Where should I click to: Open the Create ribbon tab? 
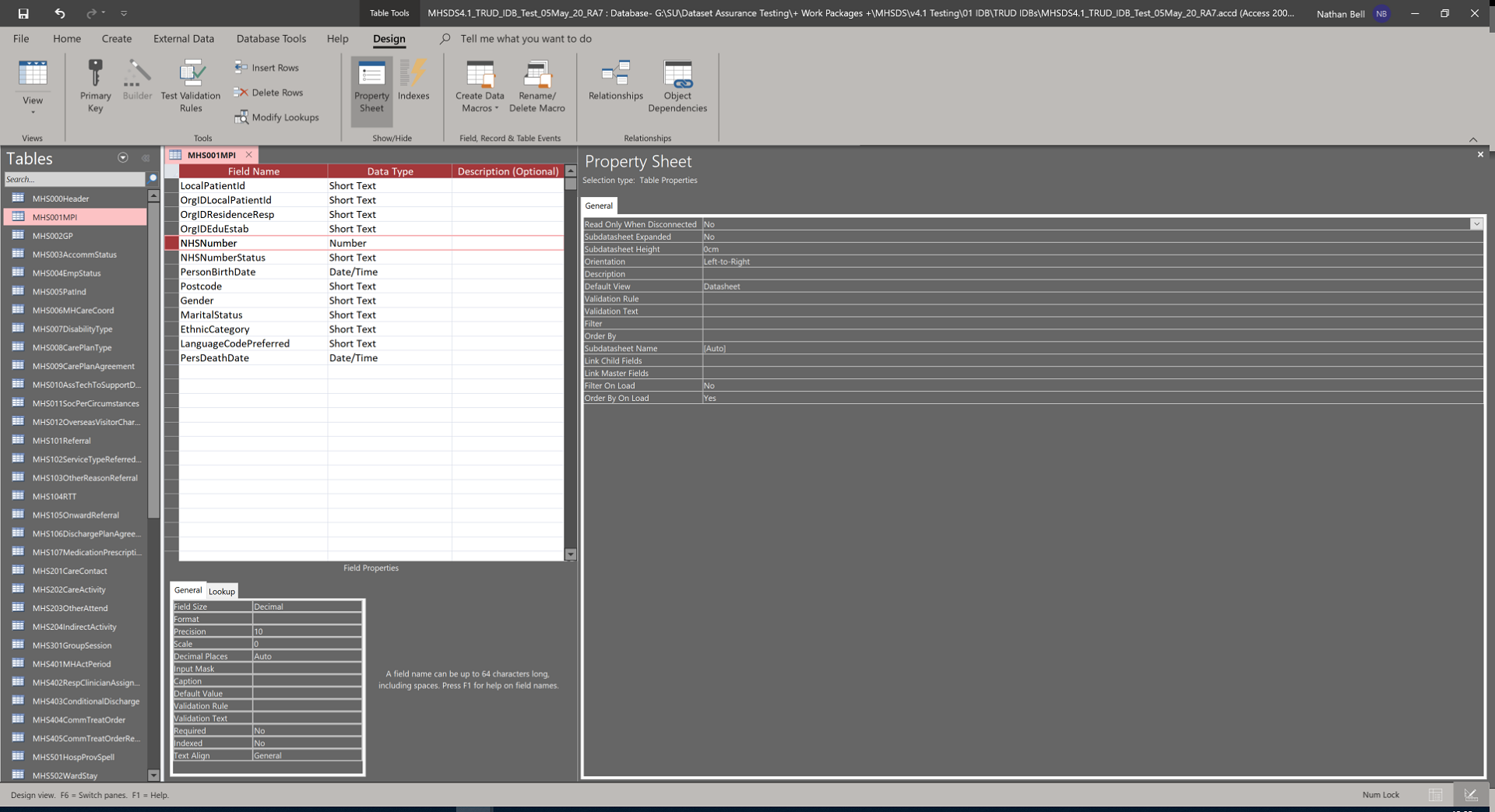[117, 39]
